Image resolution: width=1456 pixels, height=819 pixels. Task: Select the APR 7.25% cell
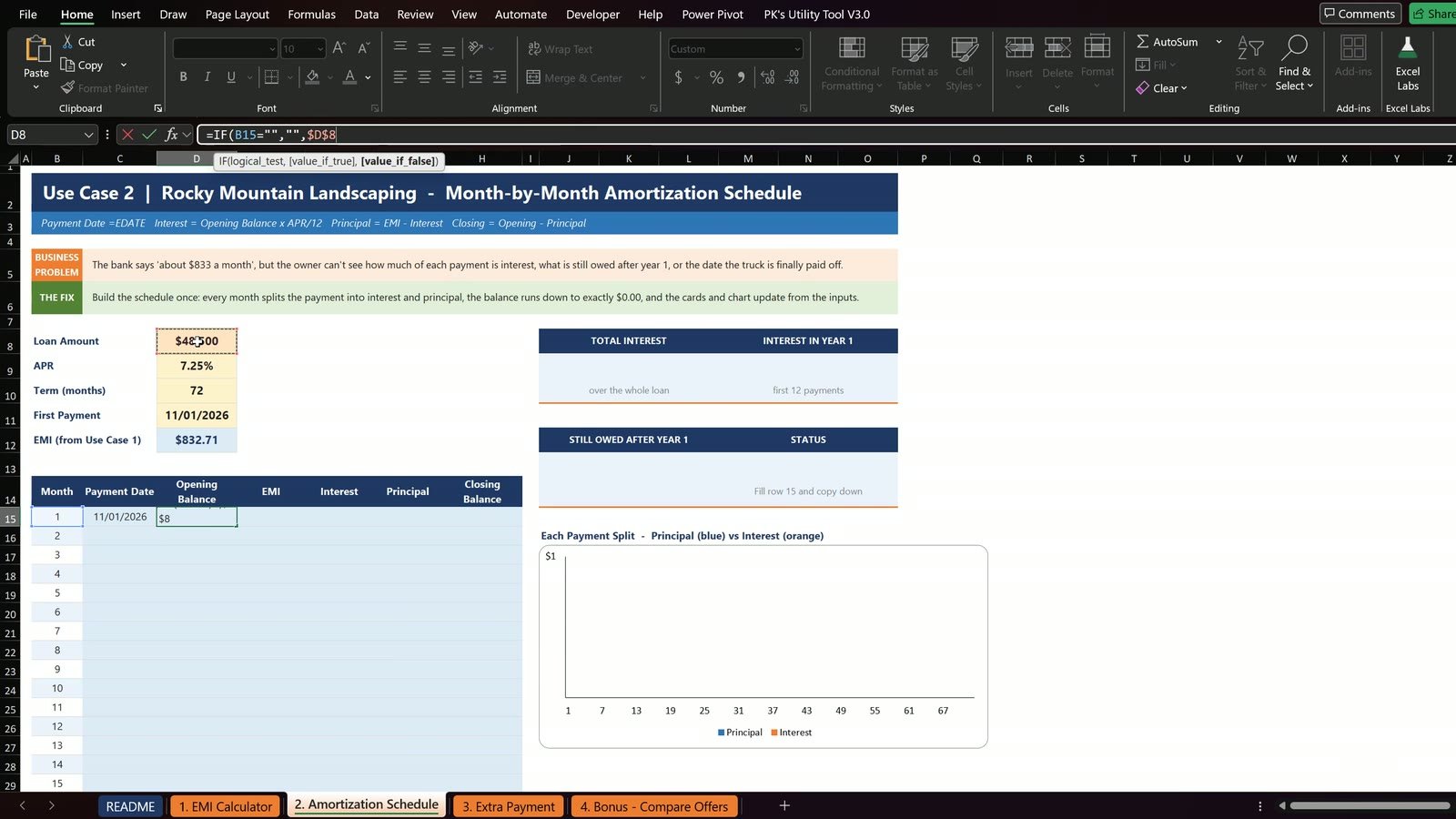coord(197,366)
